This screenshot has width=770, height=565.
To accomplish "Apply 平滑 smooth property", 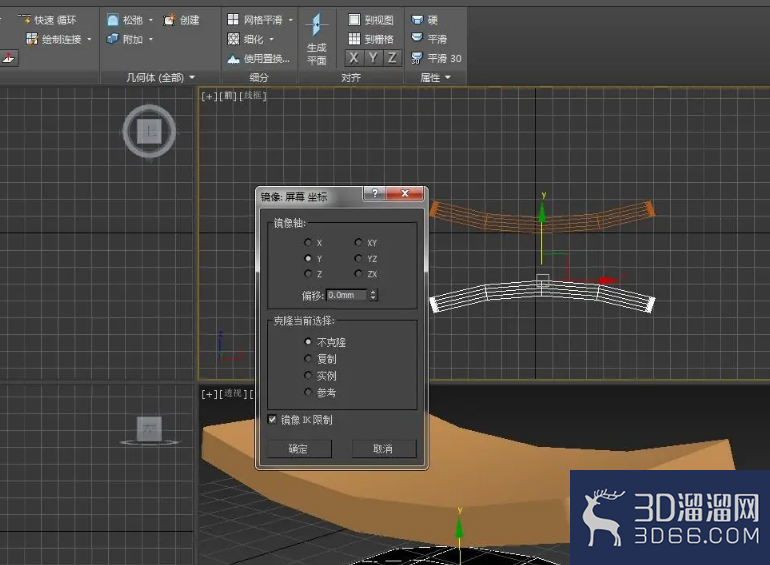I will tap(429, 39).
